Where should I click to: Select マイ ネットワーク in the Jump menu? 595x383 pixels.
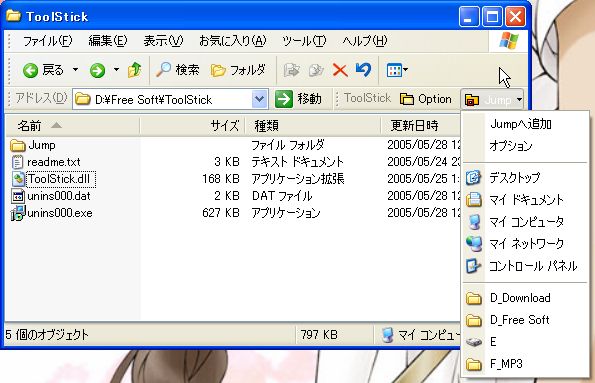526,243
